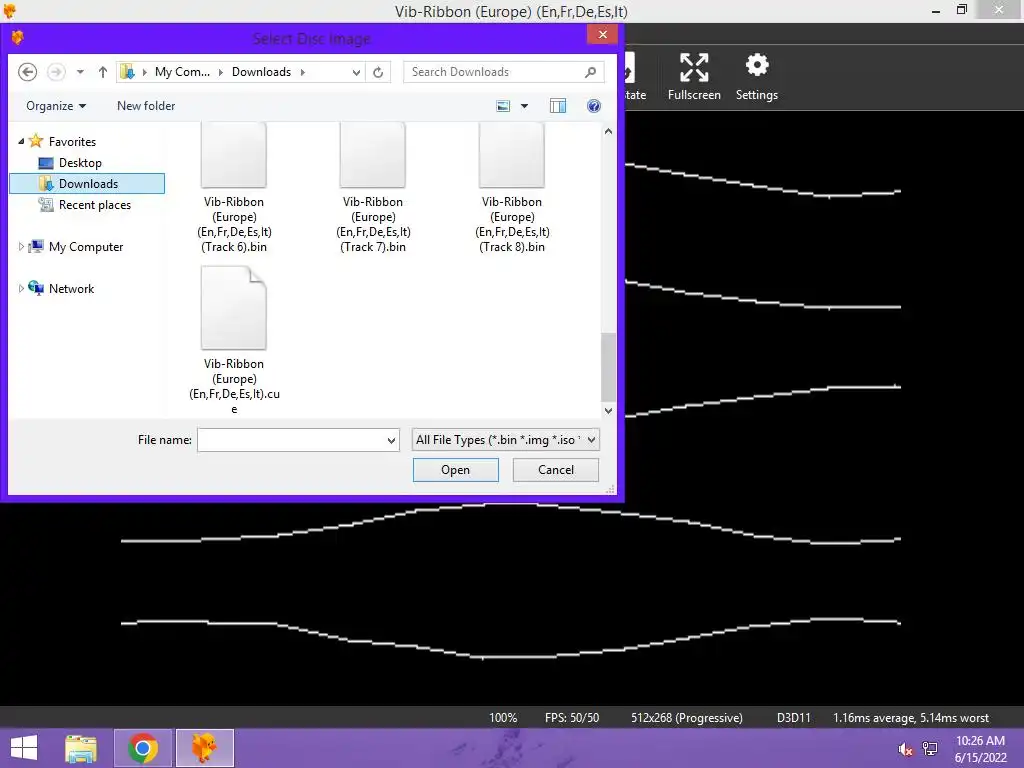Screen dimensions: 1024x768
Task: Click in the File name text field
Action: pos(291,440)
